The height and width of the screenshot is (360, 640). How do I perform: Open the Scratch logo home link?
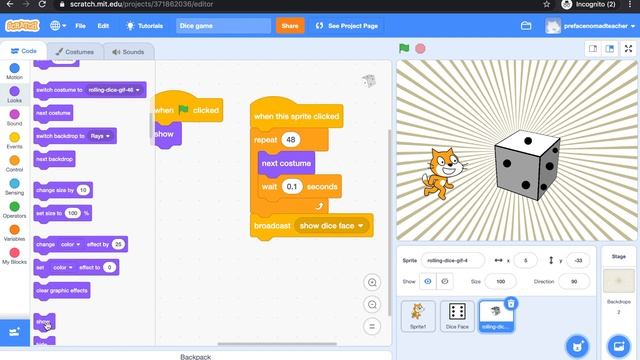point(22,26)
